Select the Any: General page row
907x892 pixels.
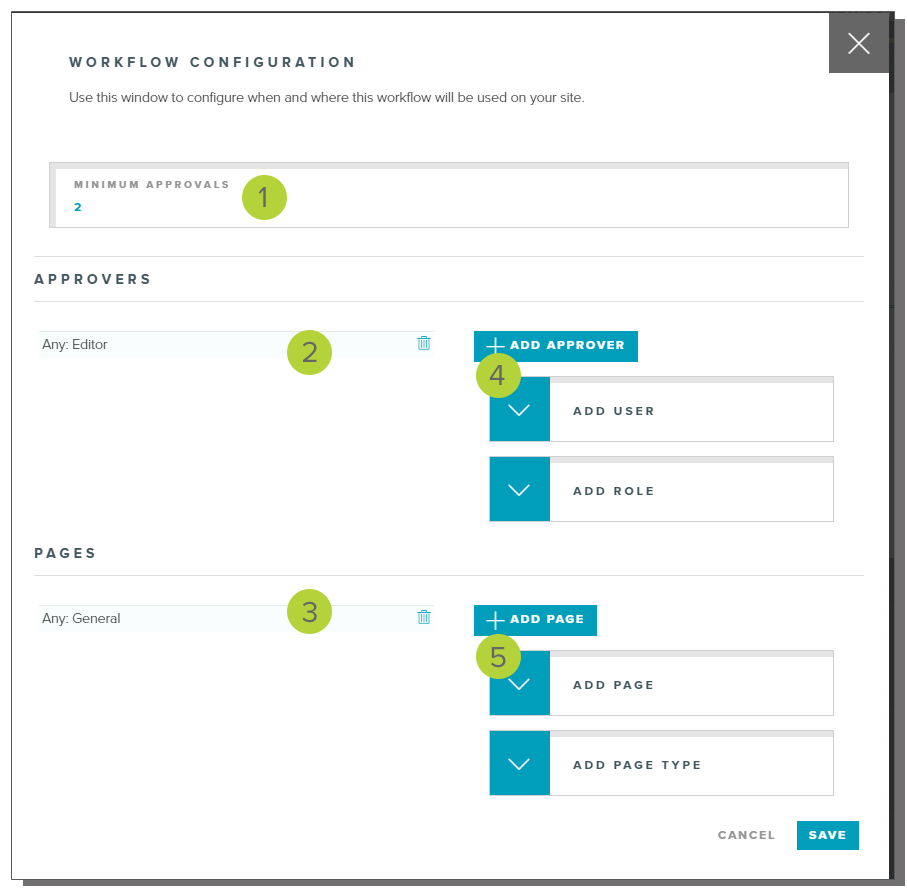pos(160,619)
